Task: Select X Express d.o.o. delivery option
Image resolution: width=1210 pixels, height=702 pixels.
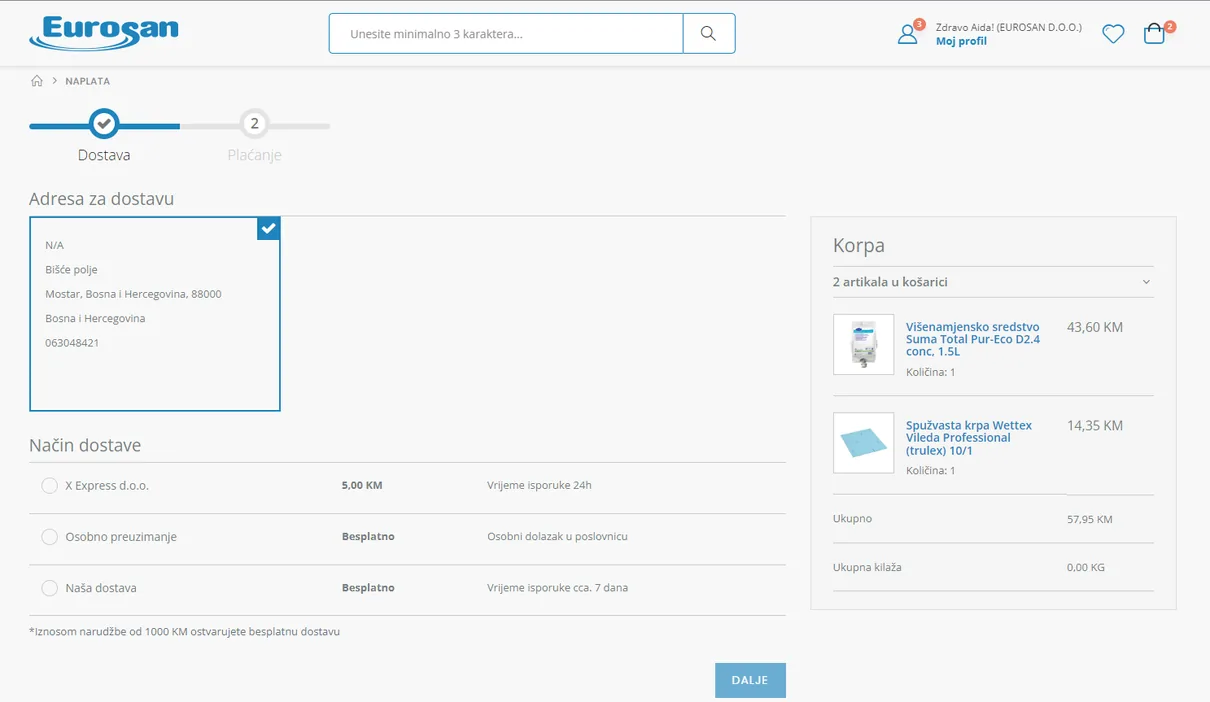Action: click(49, 486)
